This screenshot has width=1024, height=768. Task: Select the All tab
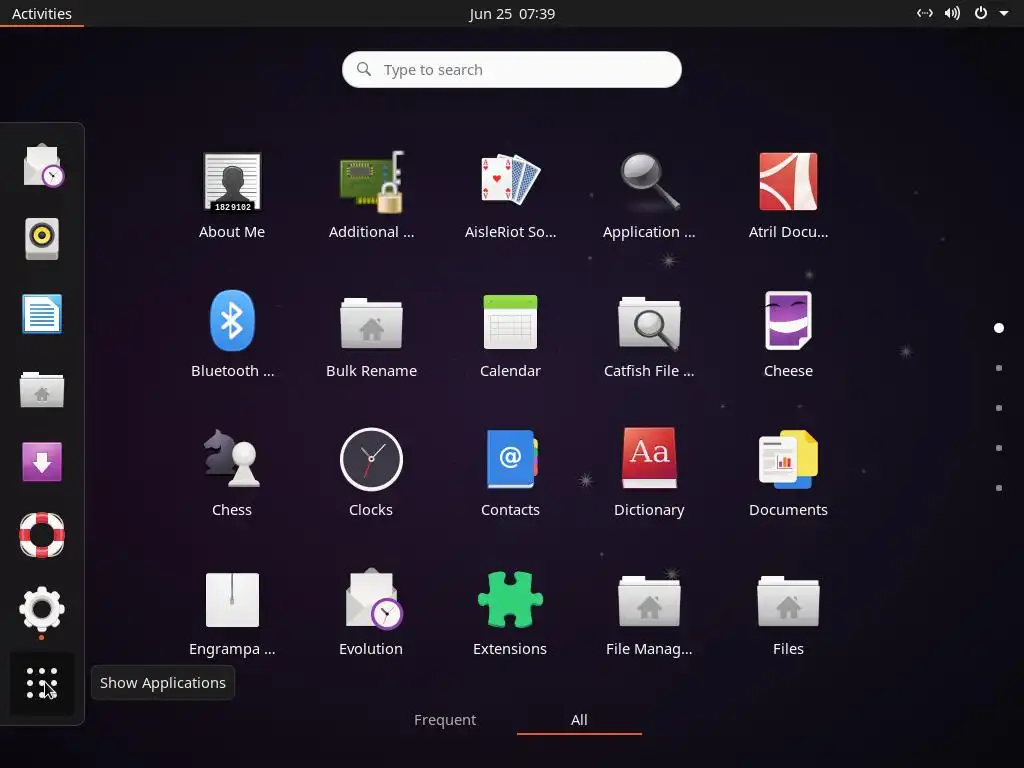(579, 720)
